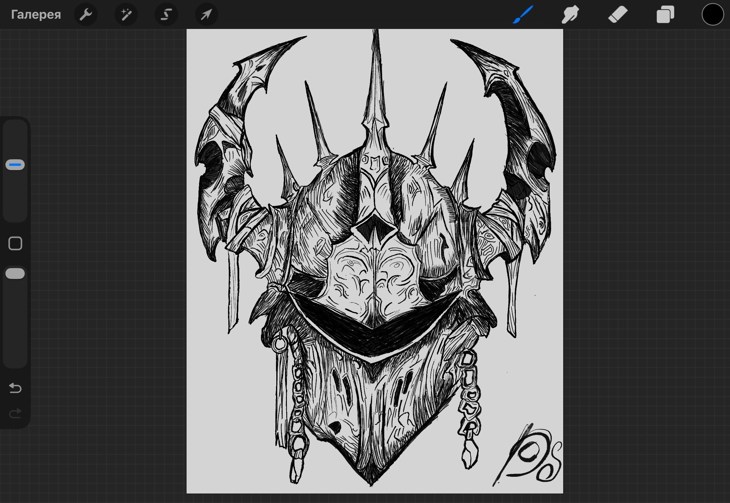Activate the Transform arrow tool
Viewport: 730px width, 503px height.
click(x=206, y=14)
